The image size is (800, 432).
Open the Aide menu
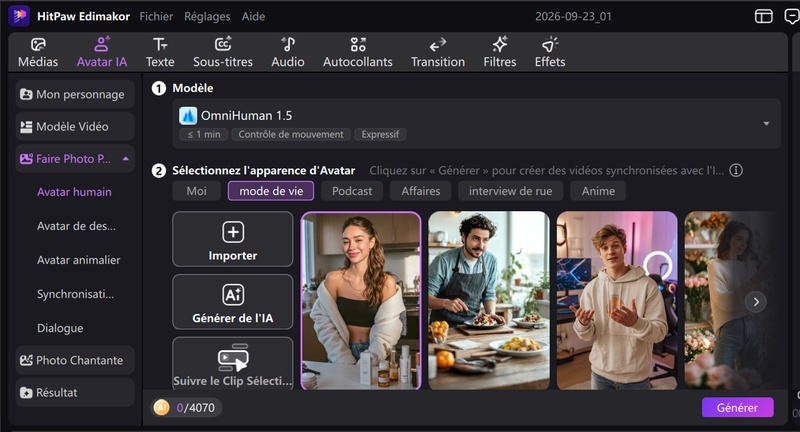(253, 16)
